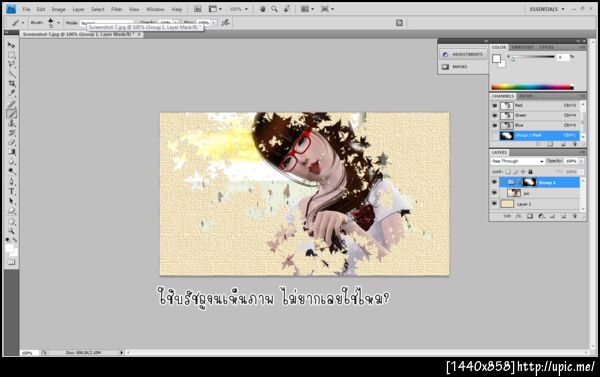Screen dimensions: 600x377
Task: Open the File menu
Action: (x=26, y=9)
